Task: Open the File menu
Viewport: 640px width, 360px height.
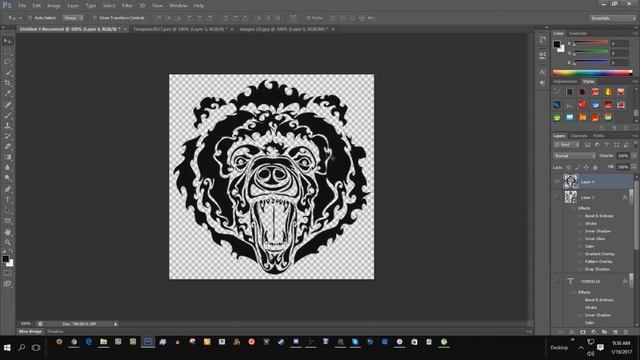Action: click(22, 6)
